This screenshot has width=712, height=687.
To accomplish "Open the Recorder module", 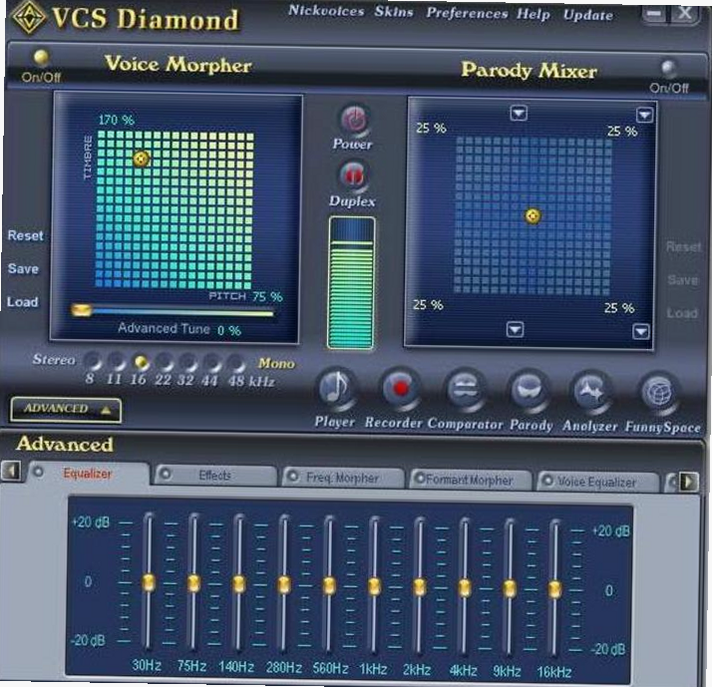I will pyautogui.click(x=400, y=389).
